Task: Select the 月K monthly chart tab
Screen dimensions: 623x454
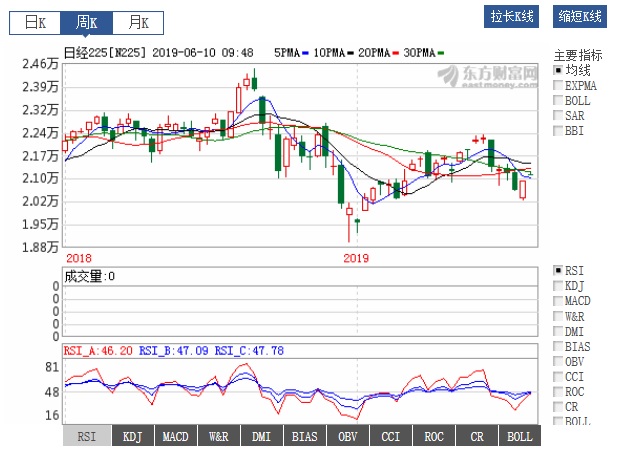Action: (x=130, y=22)
